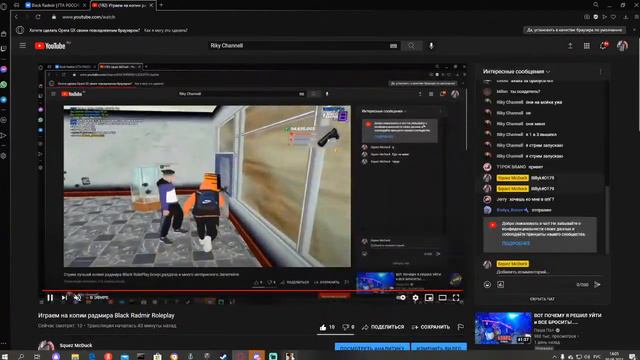Open the create video upload icon

point(570,46)
